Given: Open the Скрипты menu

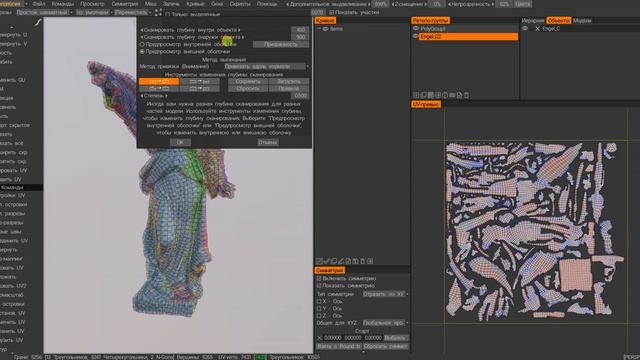Looking at the screenshot, I should (240, 4).
